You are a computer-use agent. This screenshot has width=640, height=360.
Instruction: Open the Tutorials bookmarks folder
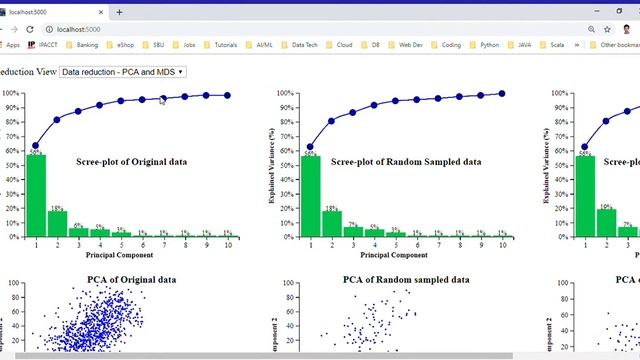pyautogui.click(x=220, y=45)
